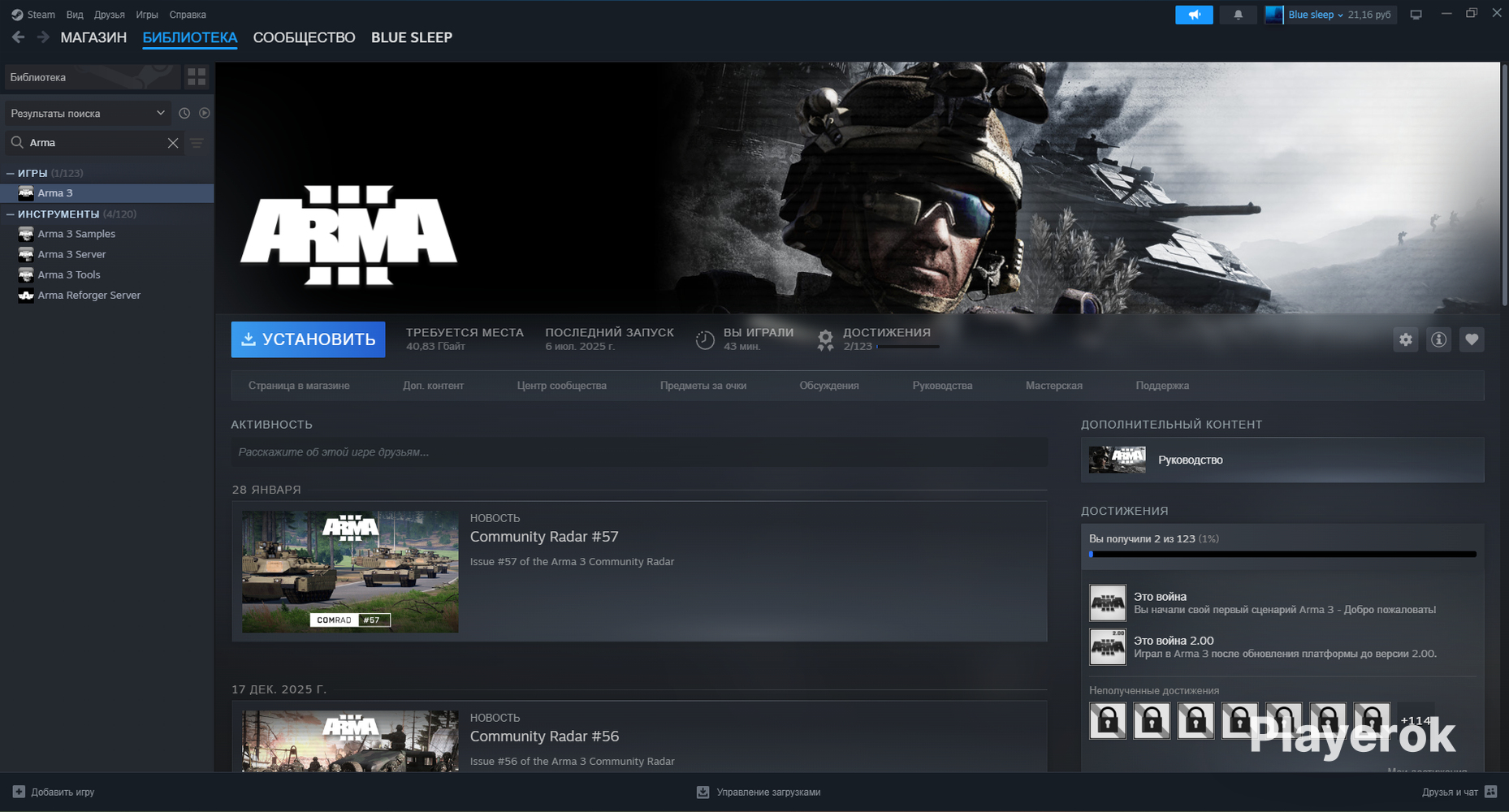Collapse the ИГРЫ category
1509x812 pixels.
click(11, 173)
